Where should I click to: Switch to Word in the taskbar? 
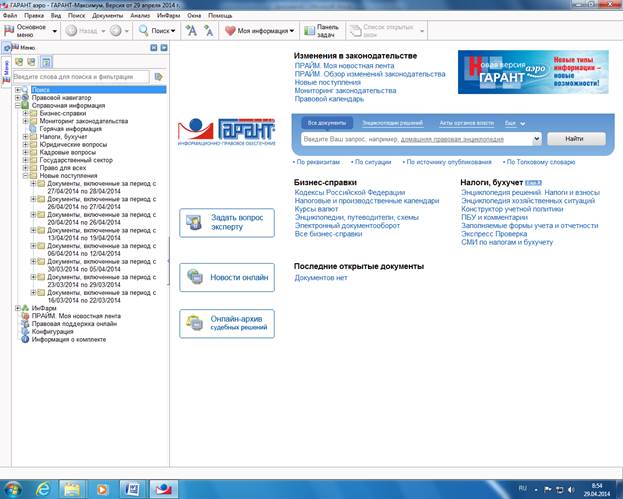(x=132, y=489)
